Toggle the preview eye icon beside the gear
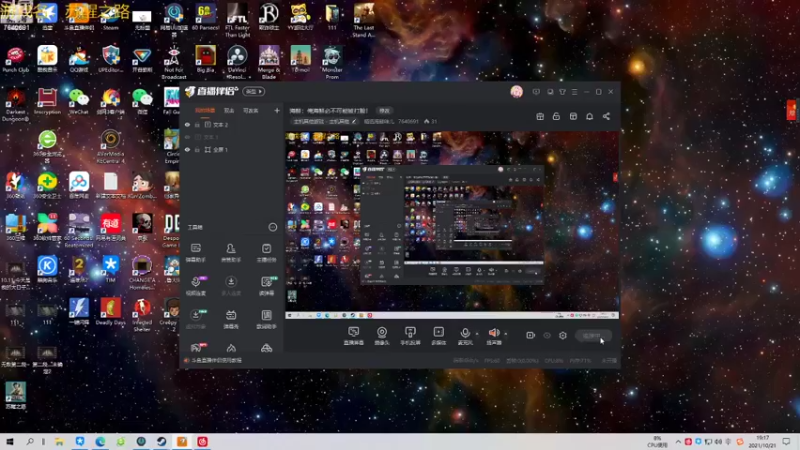The image size is (800, 450). tap(547, 335)
